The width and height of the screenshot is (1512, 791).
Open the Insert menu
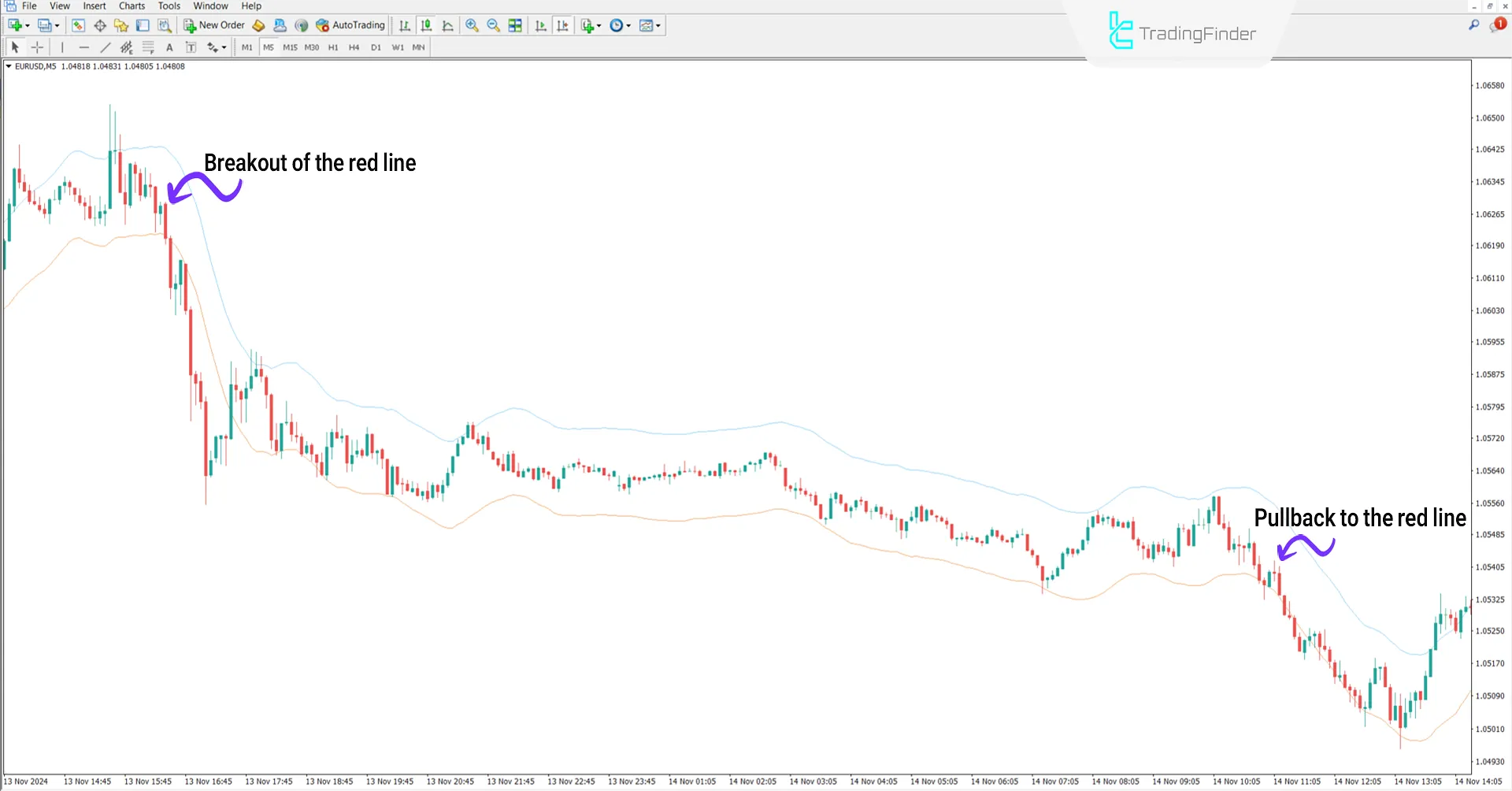click(x=94, y=6)
